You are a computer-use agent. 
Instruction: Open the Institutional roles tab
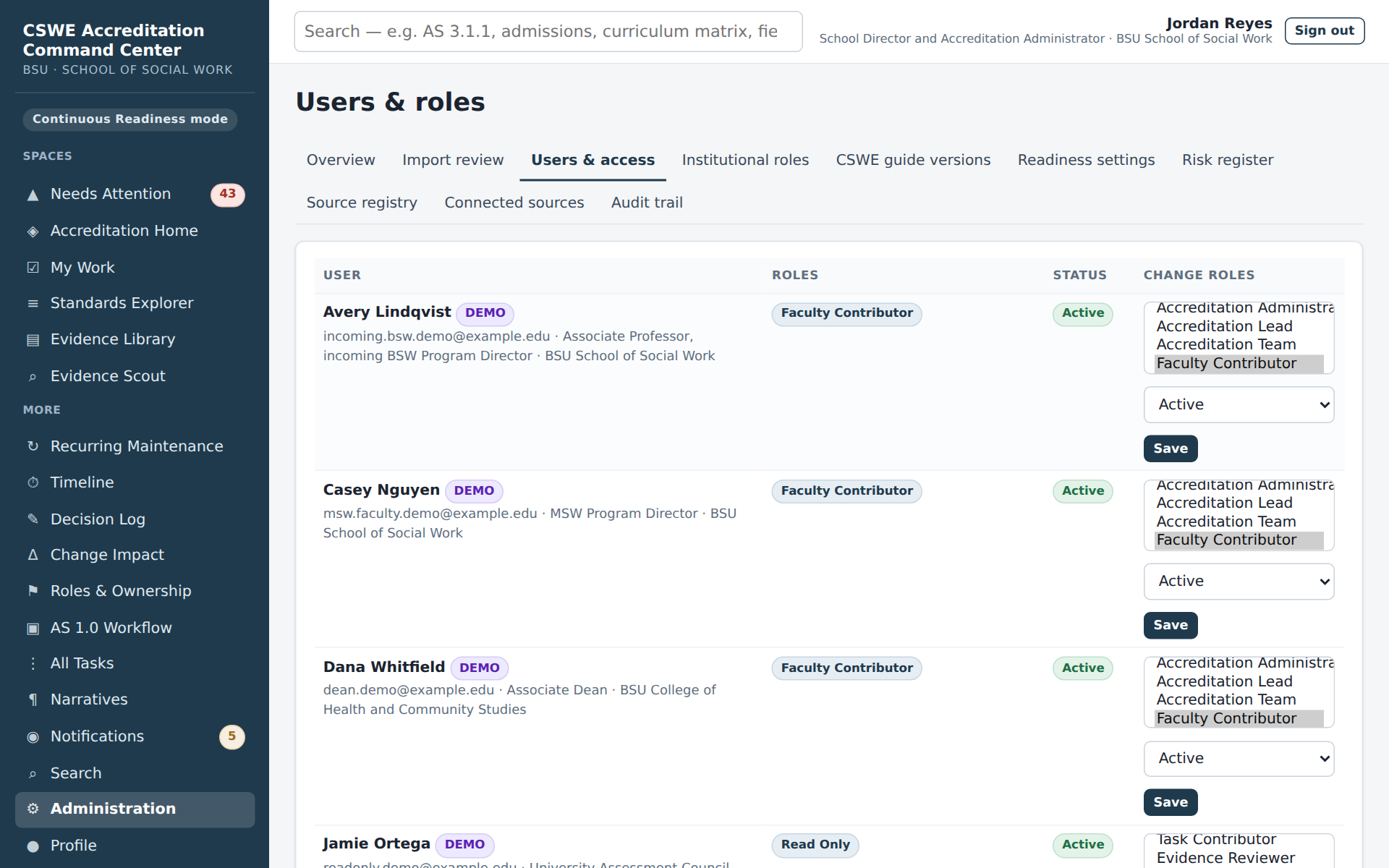coord(745,160)
